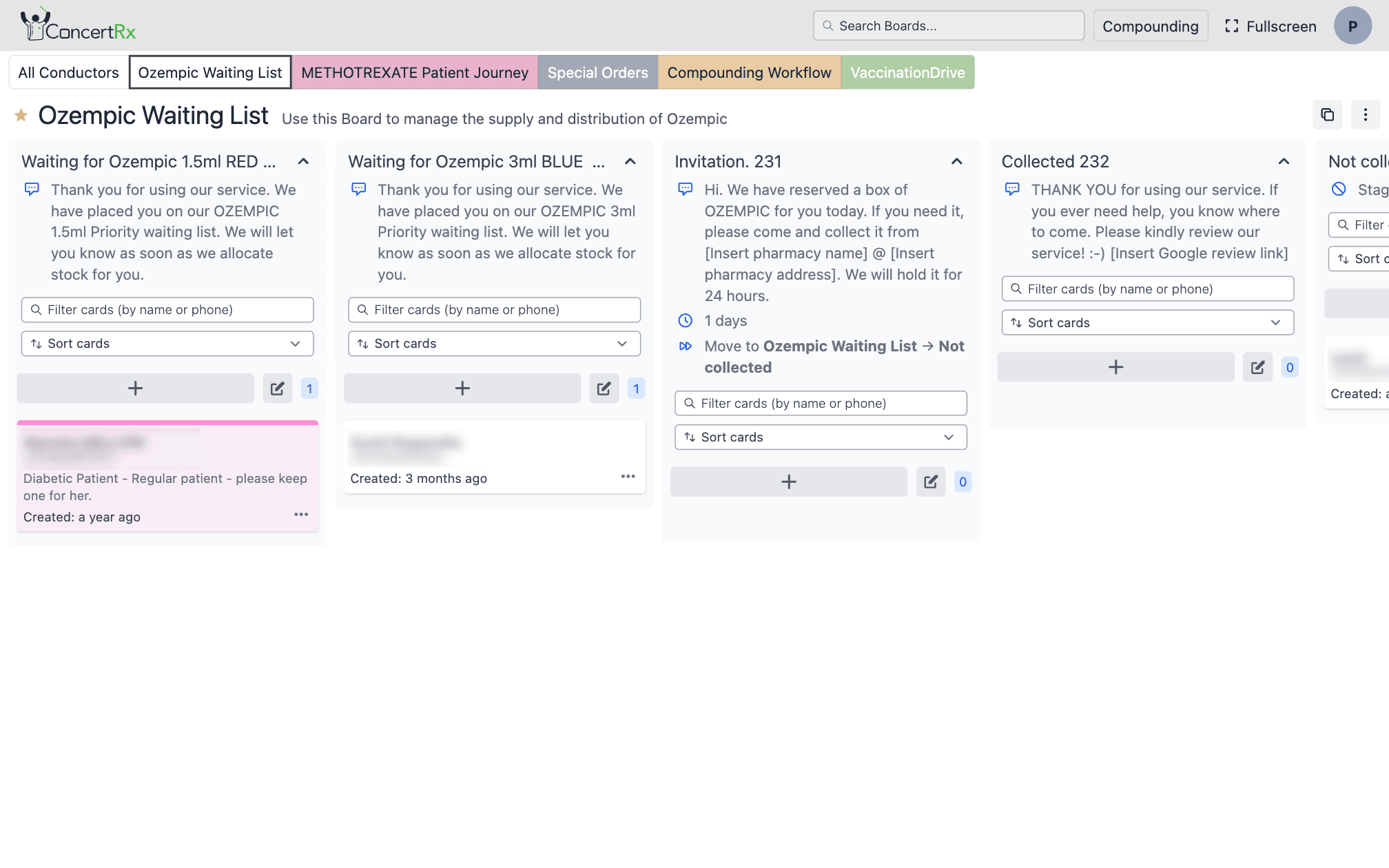Viewport: 1389px width, 868px height.
Task: Click edit icon in Invitation. 231 column
Action: coord(930,482)
